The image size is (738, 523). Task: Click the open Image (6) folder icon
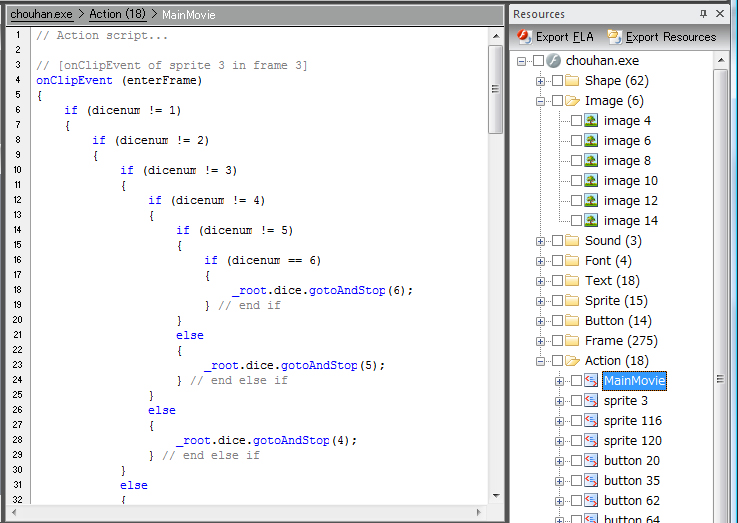572,101
